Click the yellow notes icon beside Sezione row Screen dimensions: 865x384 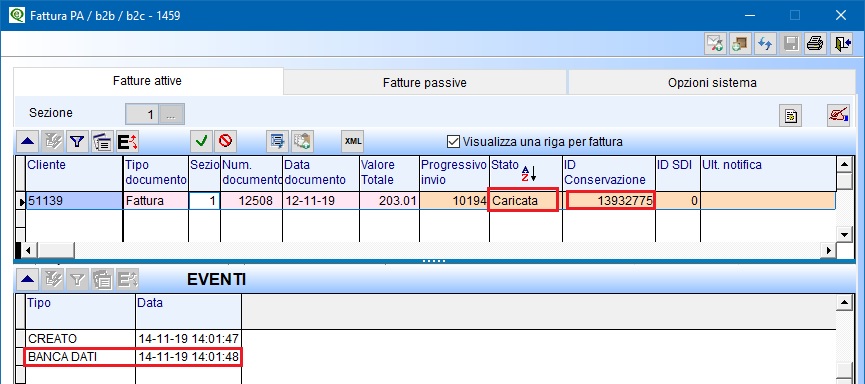[x=791, y=116]
